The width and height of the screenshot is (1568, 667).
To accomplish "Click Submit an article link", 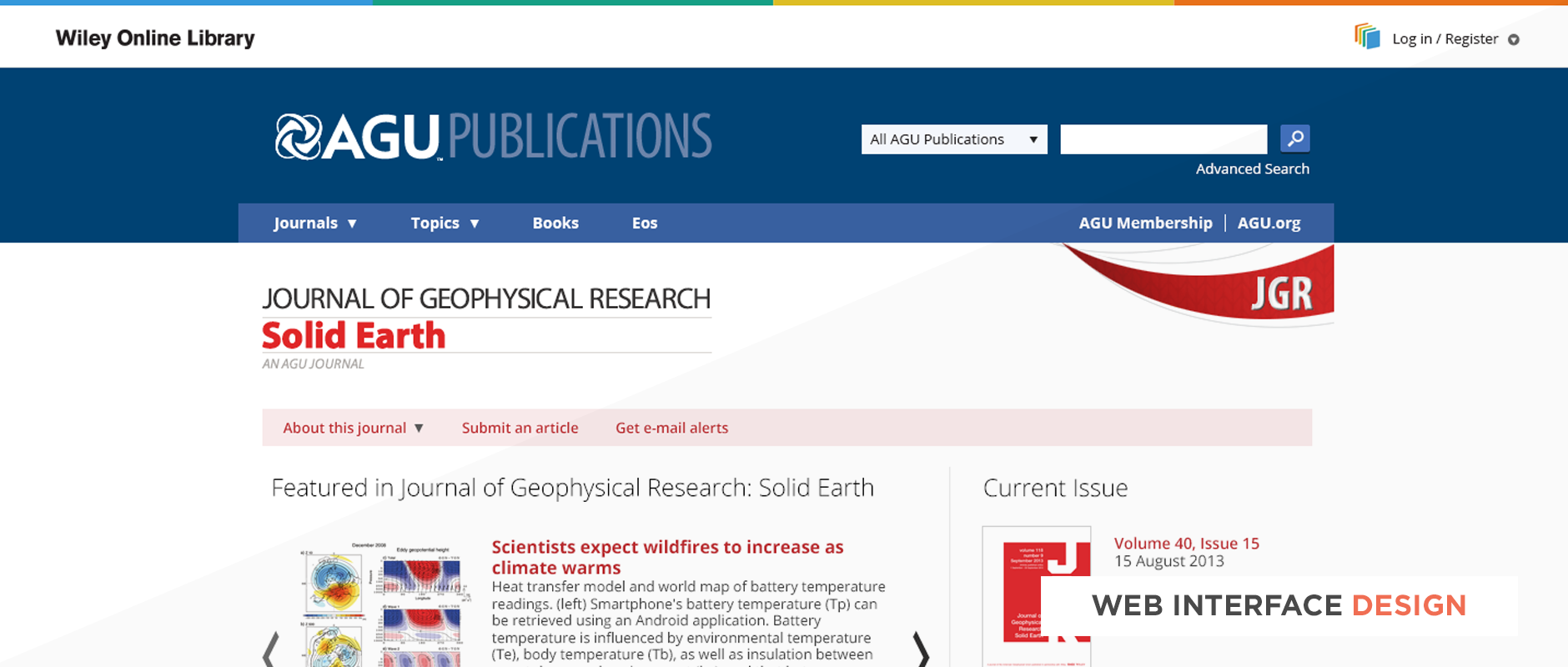I will coord(520,428).
